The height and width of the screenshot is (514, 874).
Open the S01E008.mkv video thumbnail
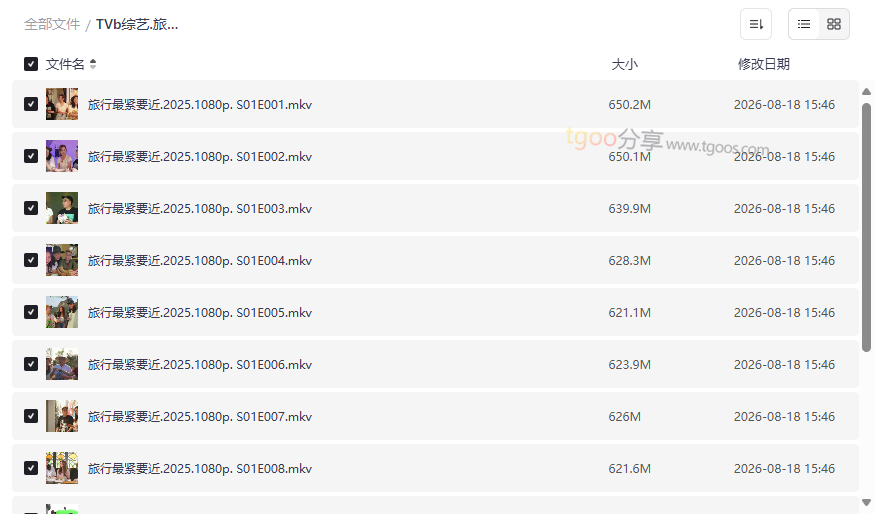[62, 468]
